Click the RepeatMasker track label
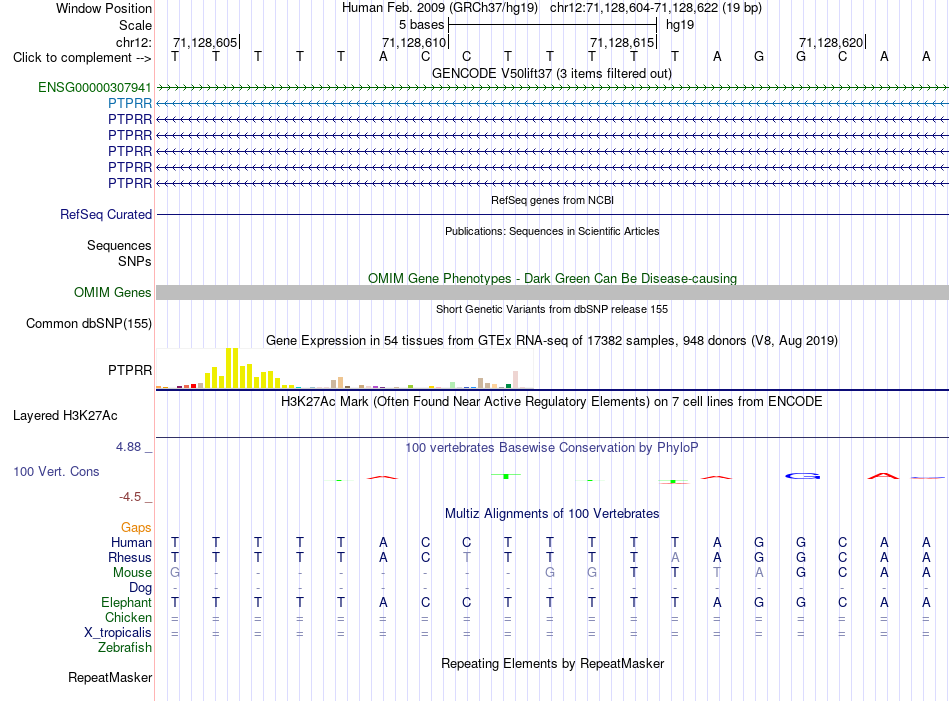 pyautogui.click(x=110, y=677)
